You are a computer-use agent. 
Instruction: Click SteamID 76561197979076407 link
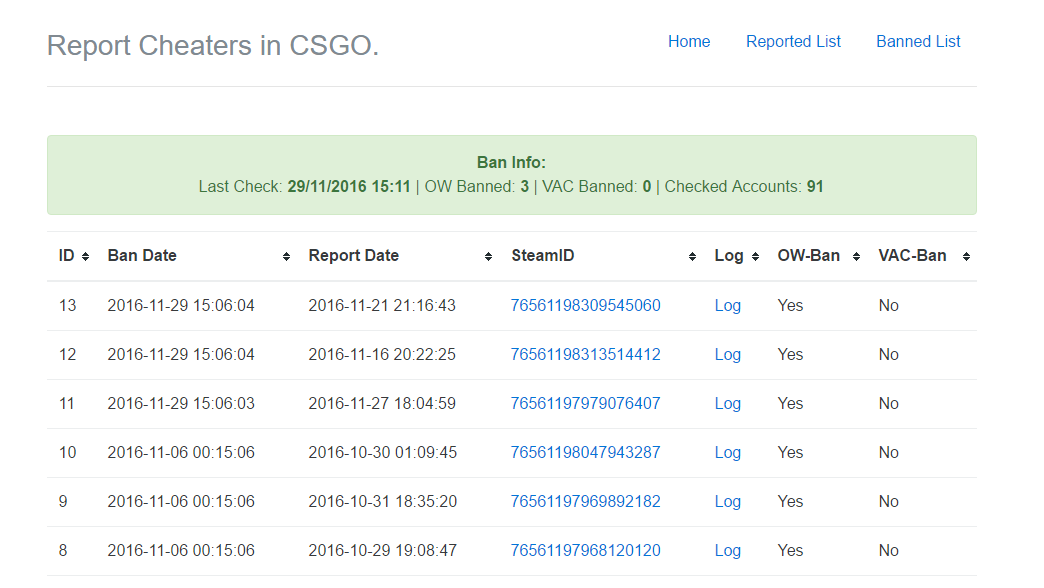coord(585,404)
